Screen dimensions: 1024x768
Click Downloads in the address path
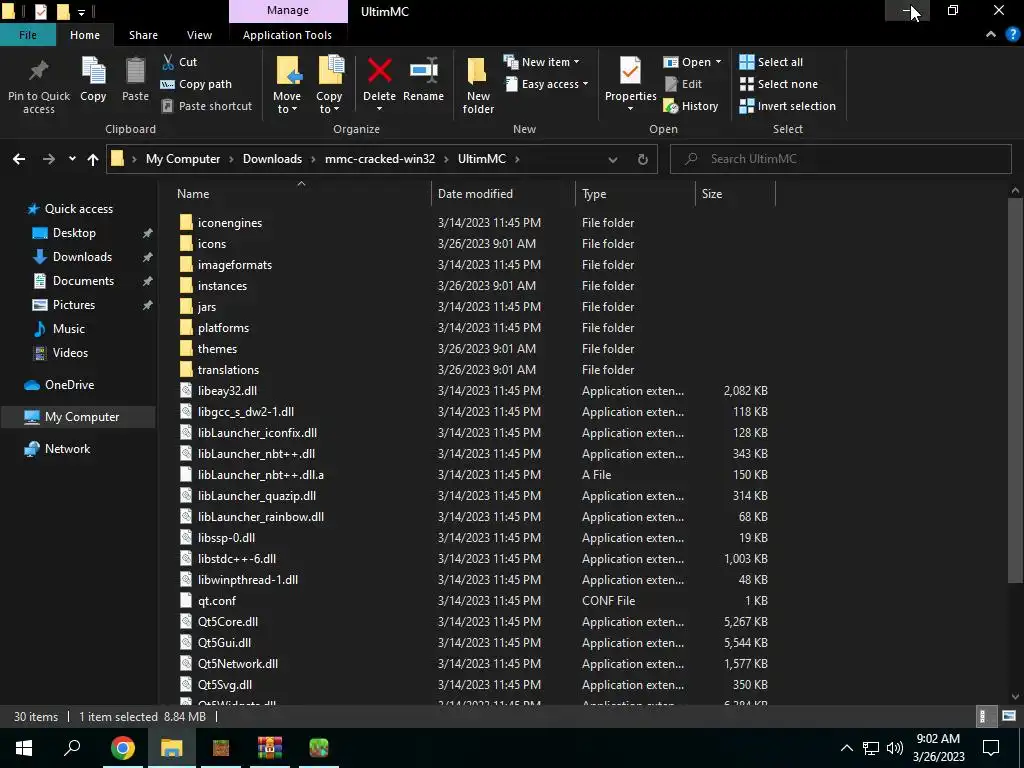pyautogui.click(x=272, y=159)
